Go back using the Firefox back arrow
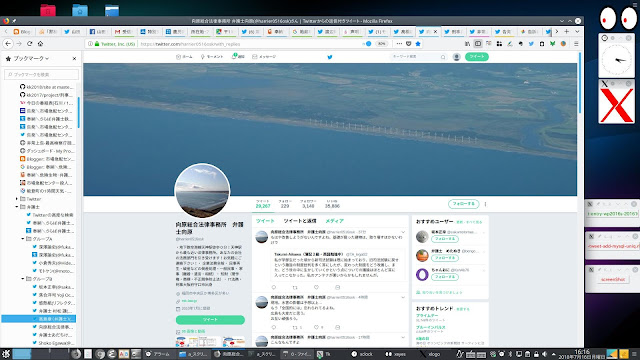This screenshot has width=640, height=360. point(8,43)
